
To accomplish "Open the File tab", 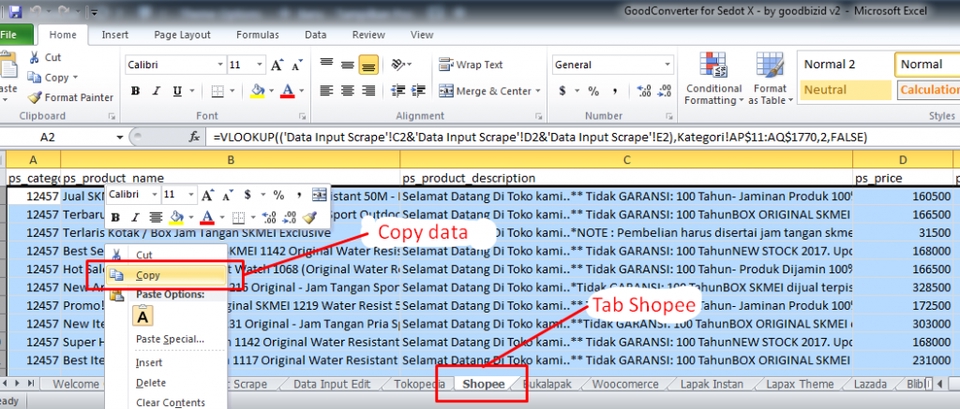I will [9, 35].
